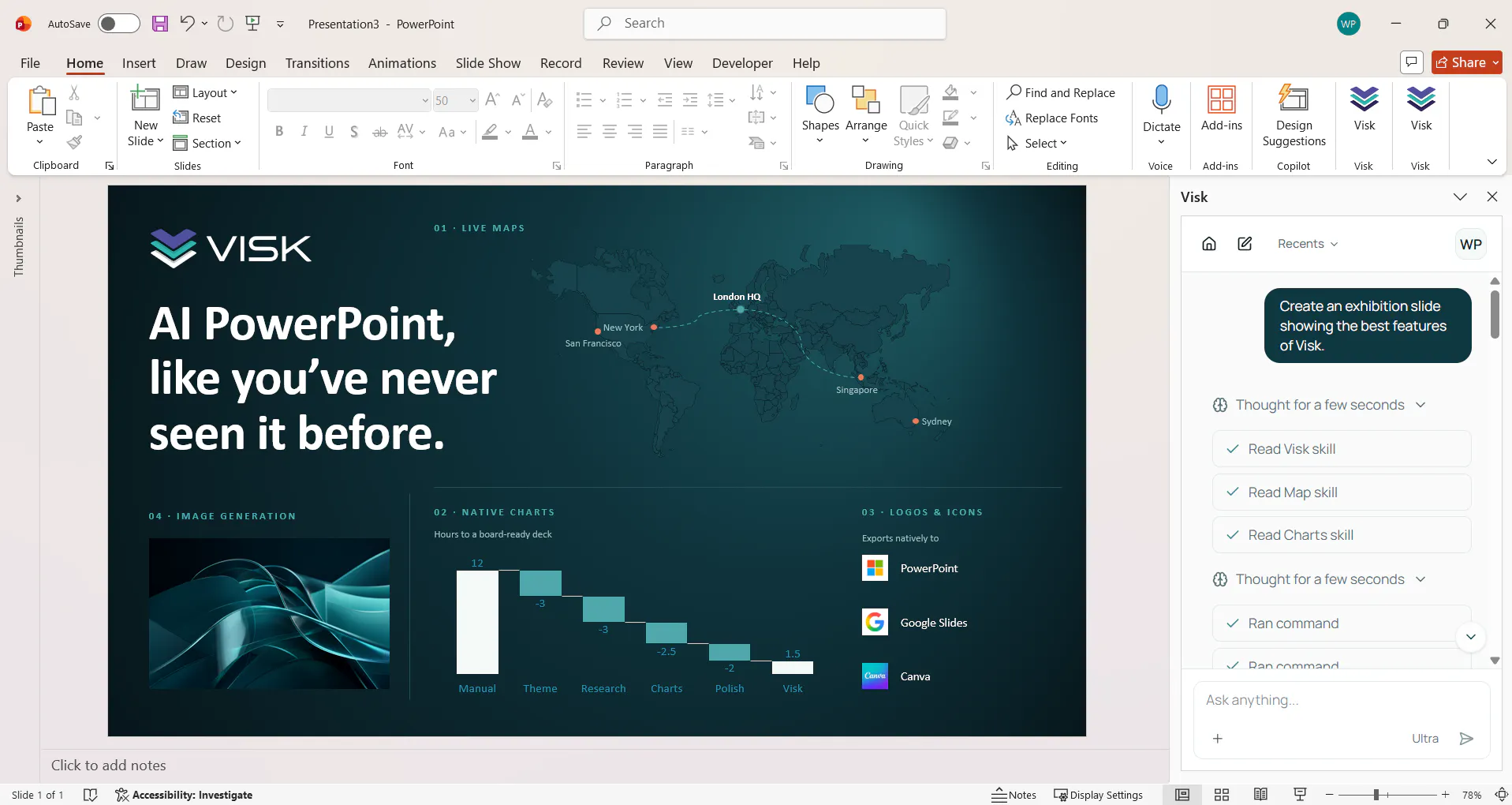Screen dimensions: 1512x805
Task: Toggle AutoSave on
Action: [119, 24]
